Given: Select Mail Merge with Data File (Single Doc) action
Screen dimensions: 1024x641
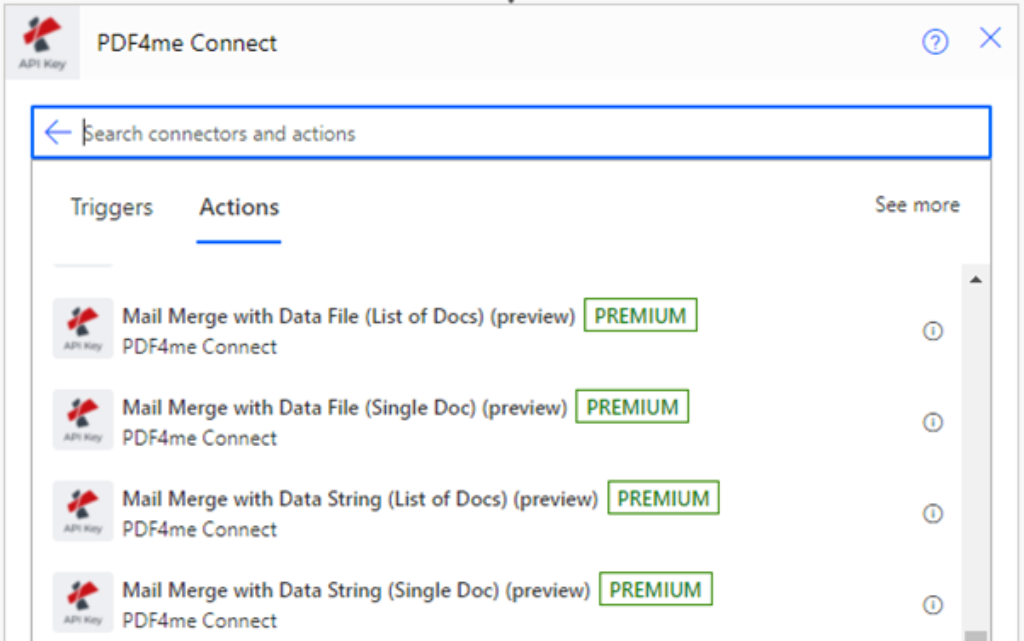Looking at the screenshot, I should 344,408.
